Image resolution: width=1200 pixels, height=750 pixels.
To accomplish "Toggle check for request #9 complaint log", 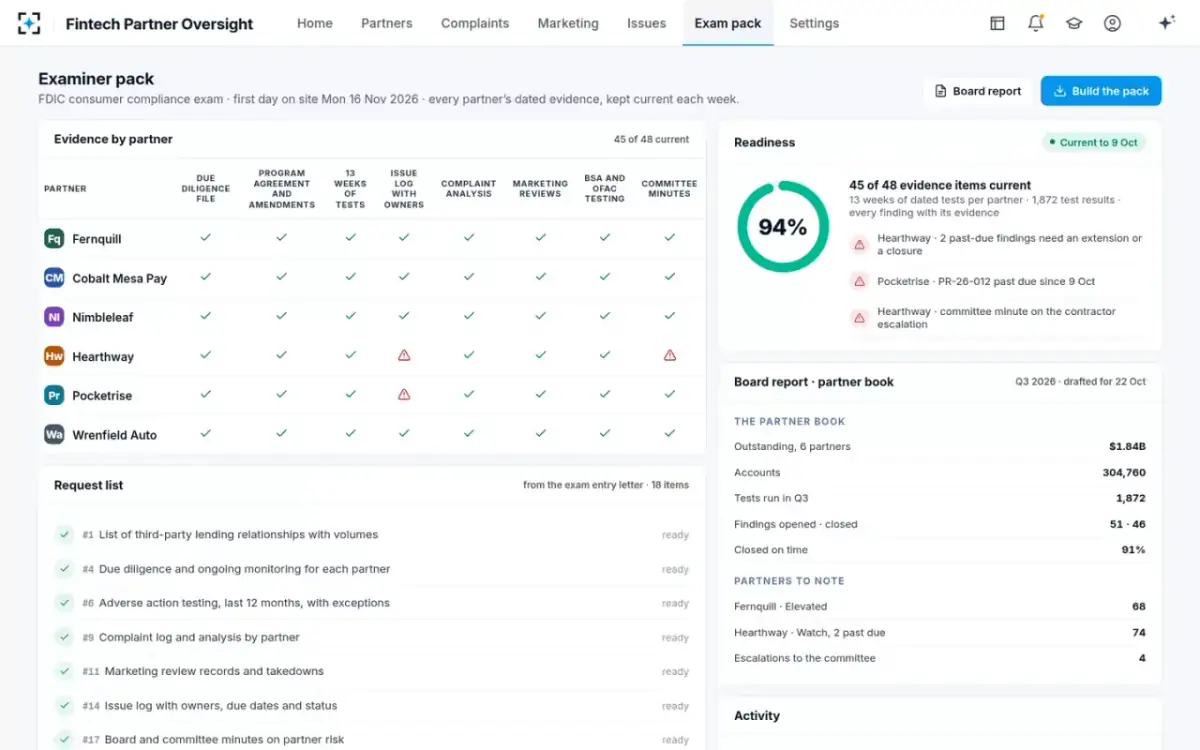I will pyautogui.click(x=64, y=637).
